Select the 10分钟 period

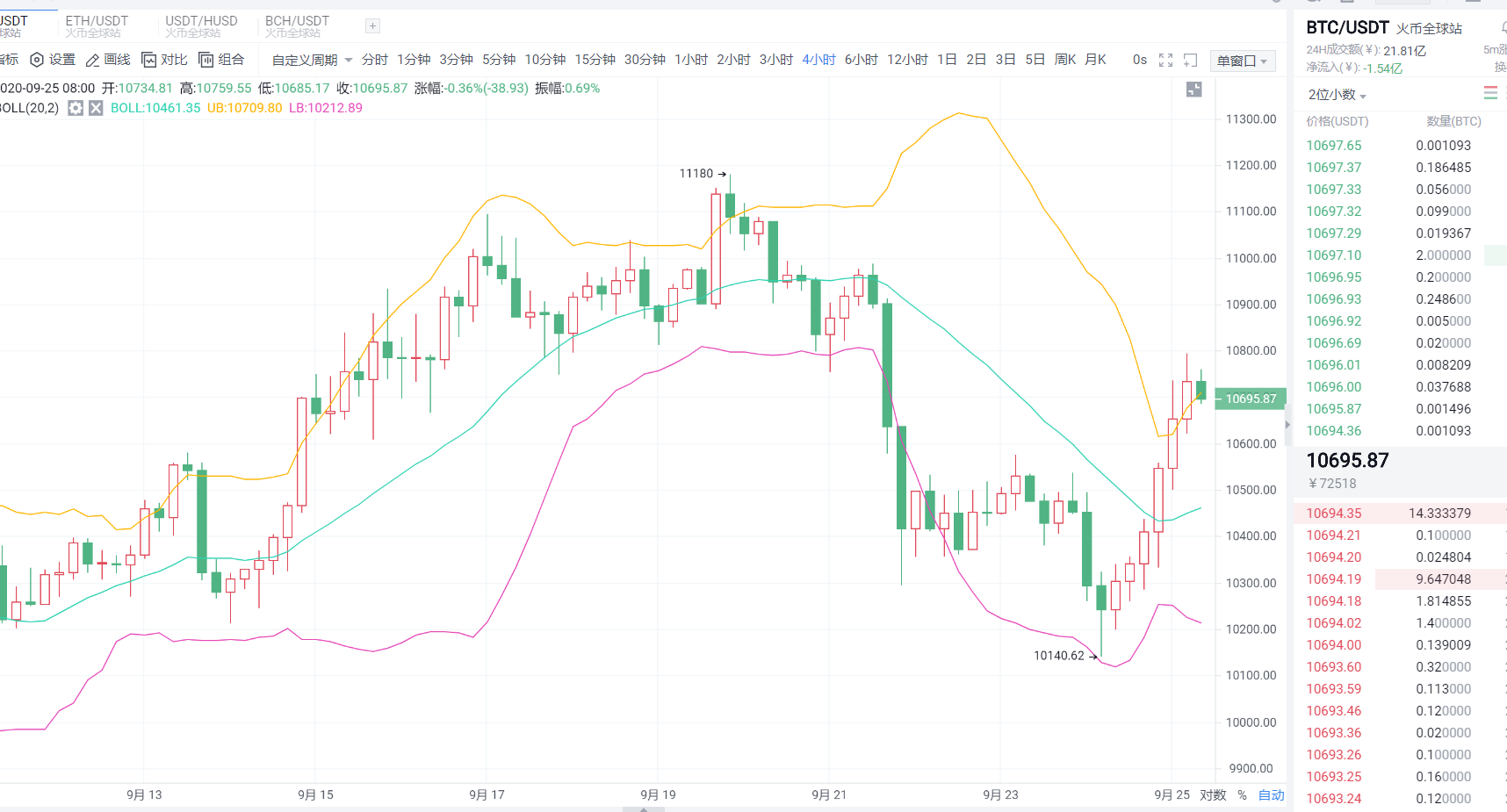pos(545,60)
